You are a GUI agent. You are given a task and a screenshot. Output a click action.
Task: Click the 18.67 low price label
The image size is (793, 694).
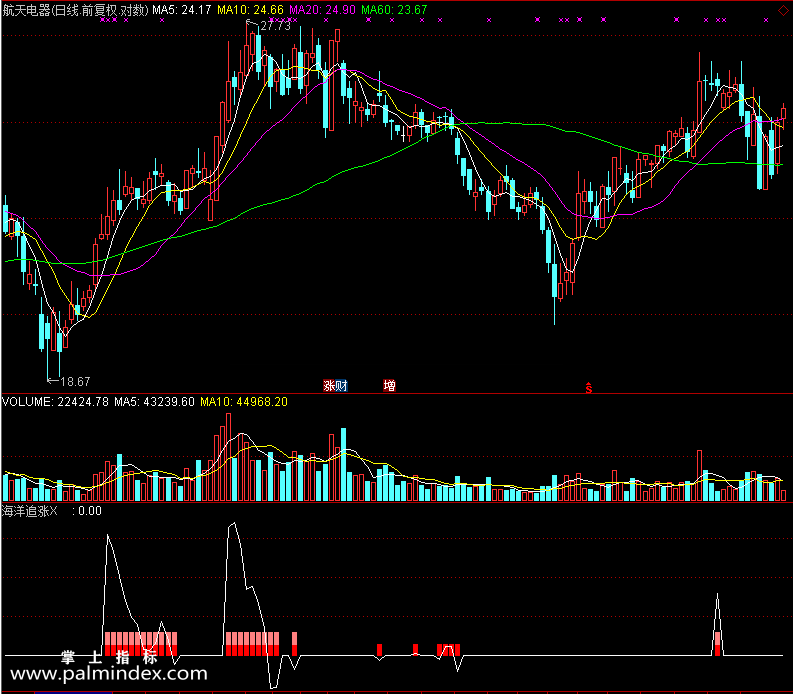[75, 381]
